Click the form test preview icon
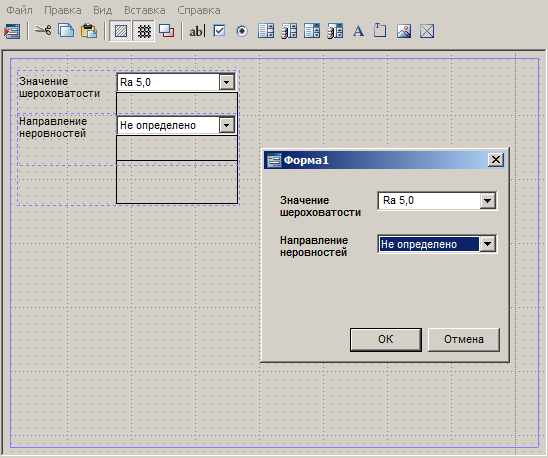The height and width of the screenshot is (458, 548). [x=12, y=31]
